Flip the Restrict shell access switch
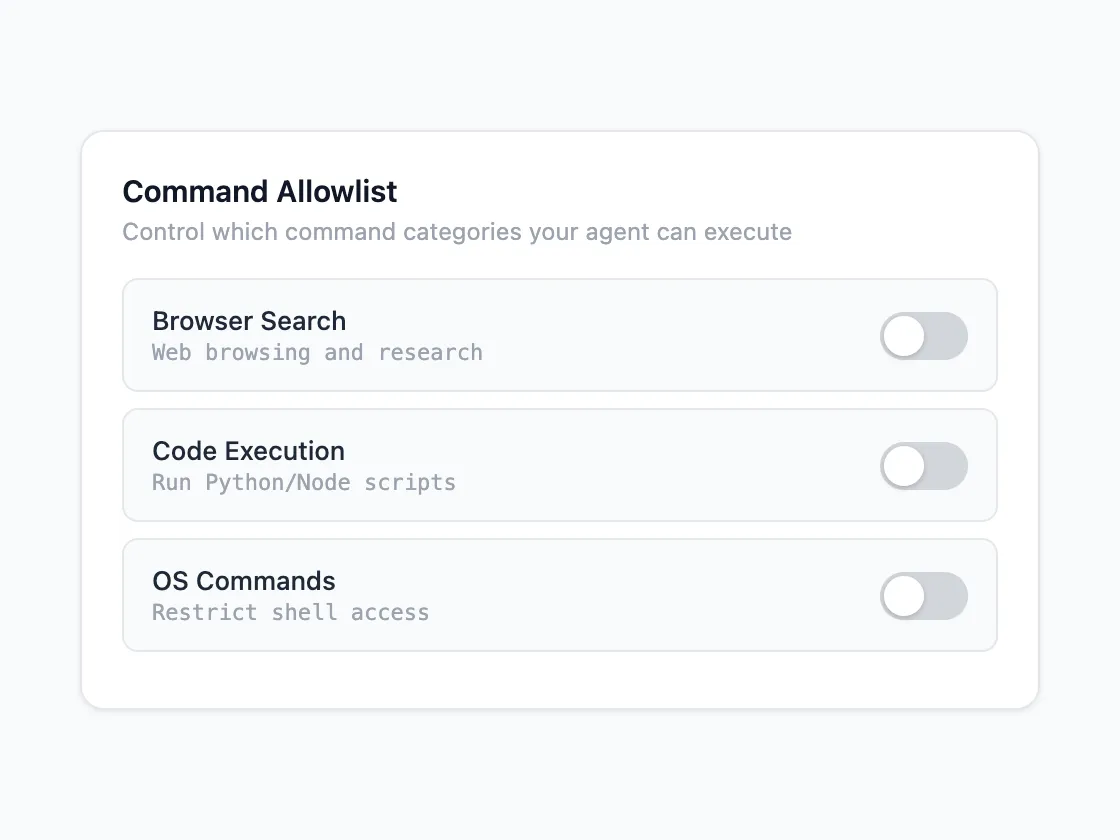The height and width of the screenshot is (840, 1120). coord(923,596)
